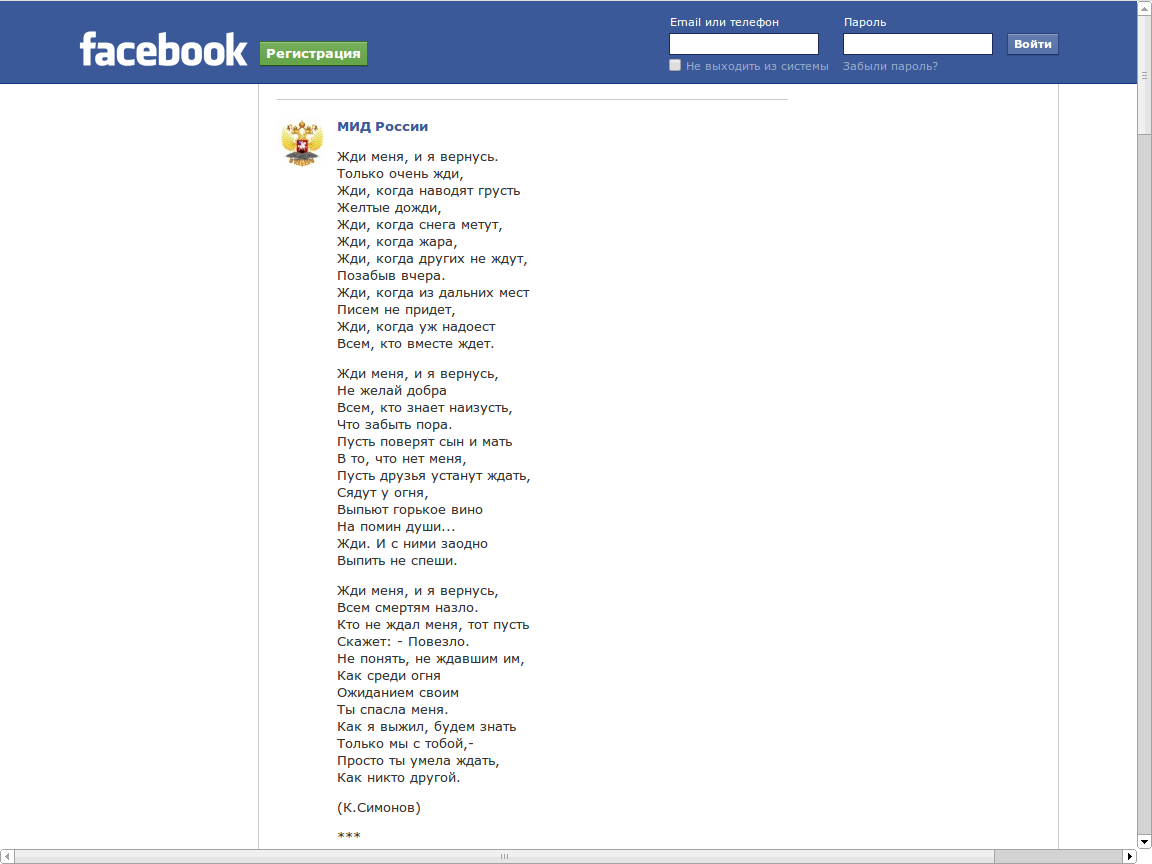
Task: Click the Facebook logo
Action: tap(163, 49)
